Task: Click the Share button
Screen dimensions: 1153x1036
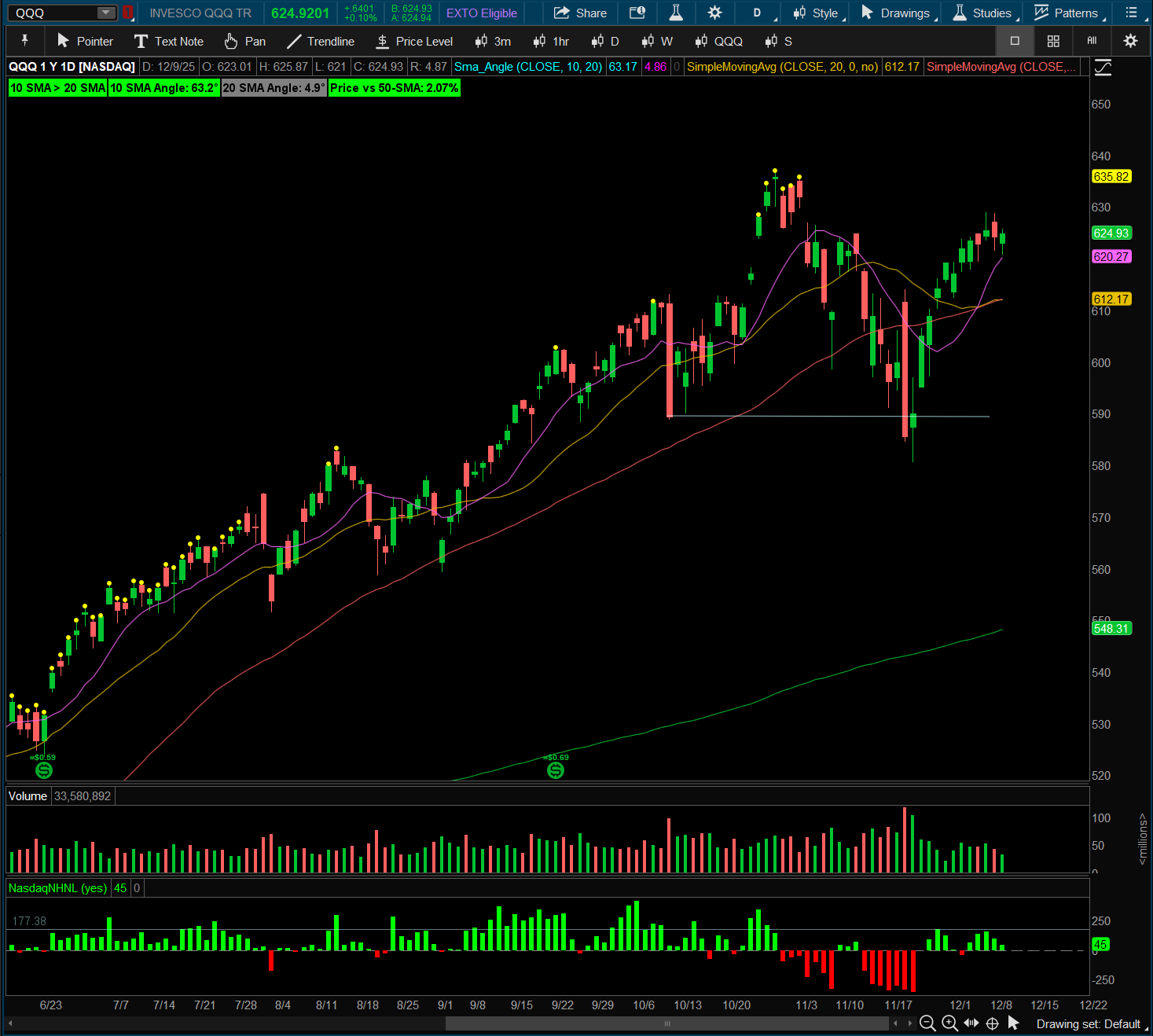Action: 580,13
